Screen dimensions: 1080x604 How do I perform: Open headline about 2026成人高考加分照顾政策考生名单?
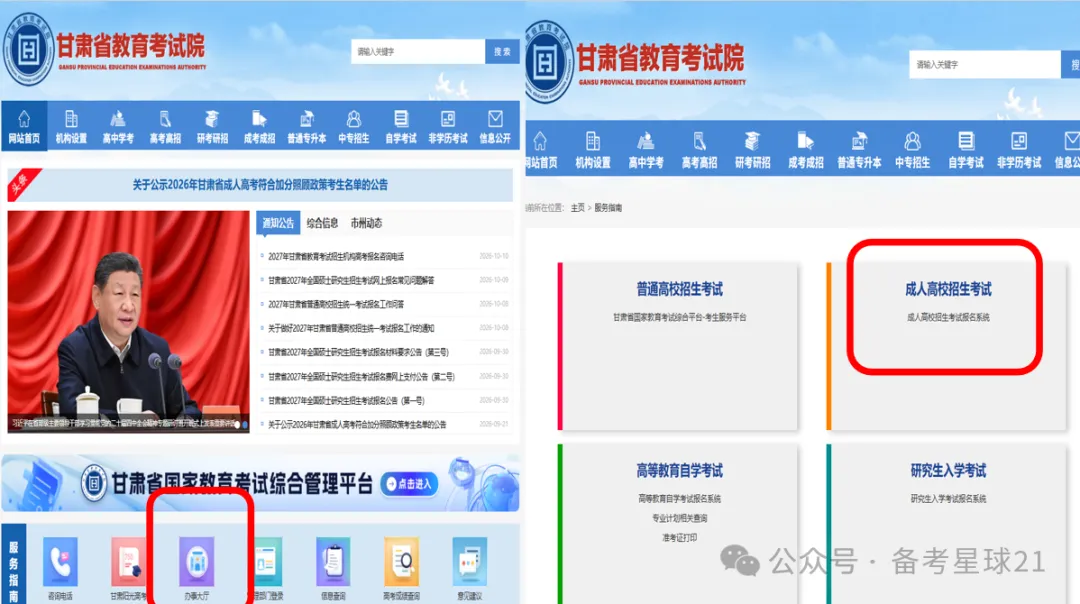pyautogui.click(x=260, y=185)
